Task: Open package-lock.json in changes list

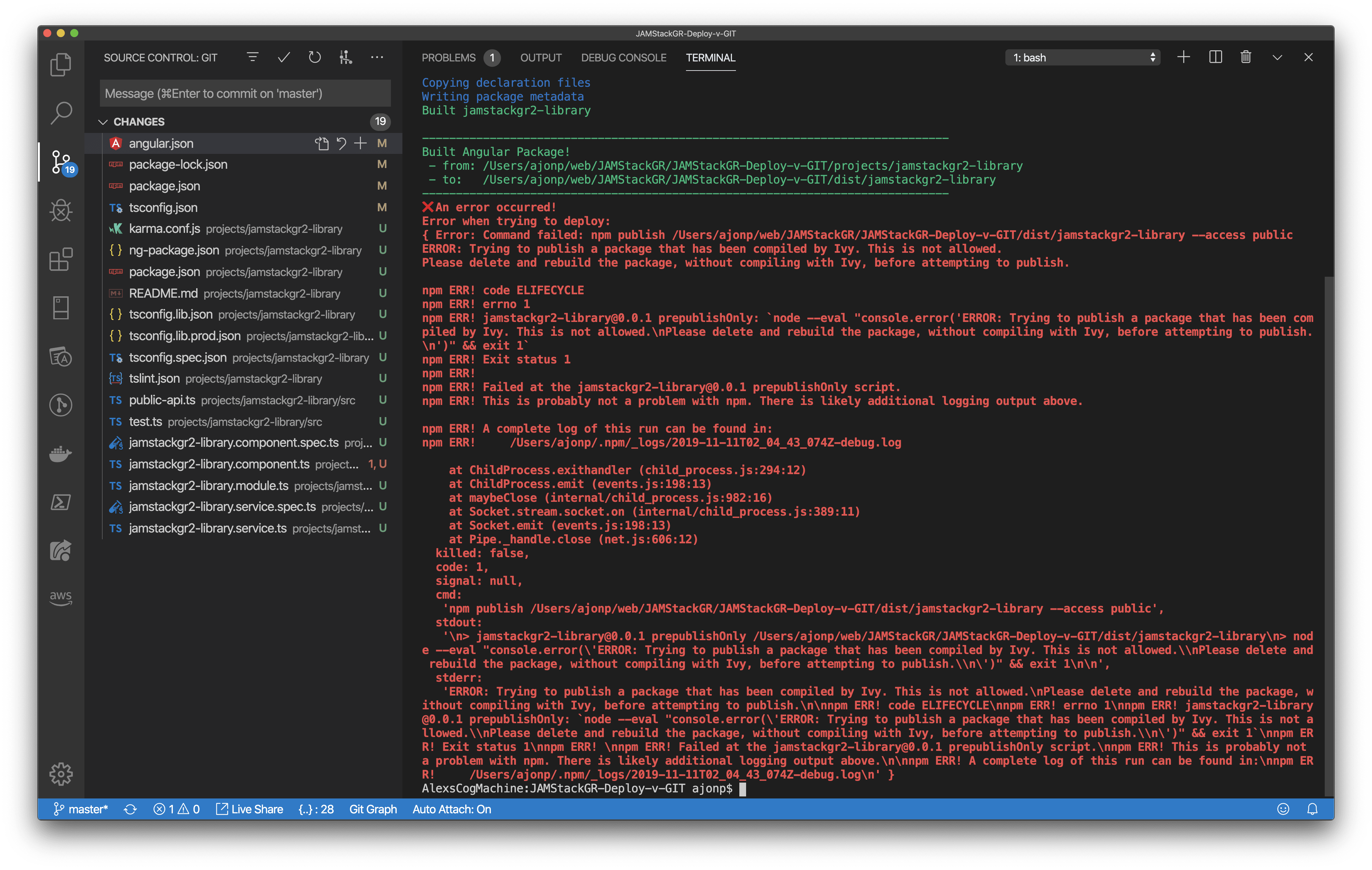Action: click(243, 165)
